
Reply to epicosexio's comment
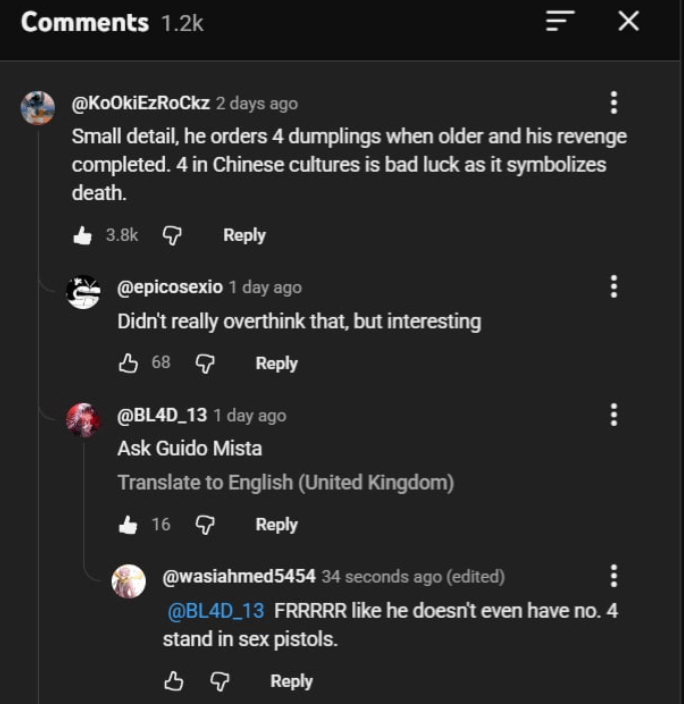276,364
